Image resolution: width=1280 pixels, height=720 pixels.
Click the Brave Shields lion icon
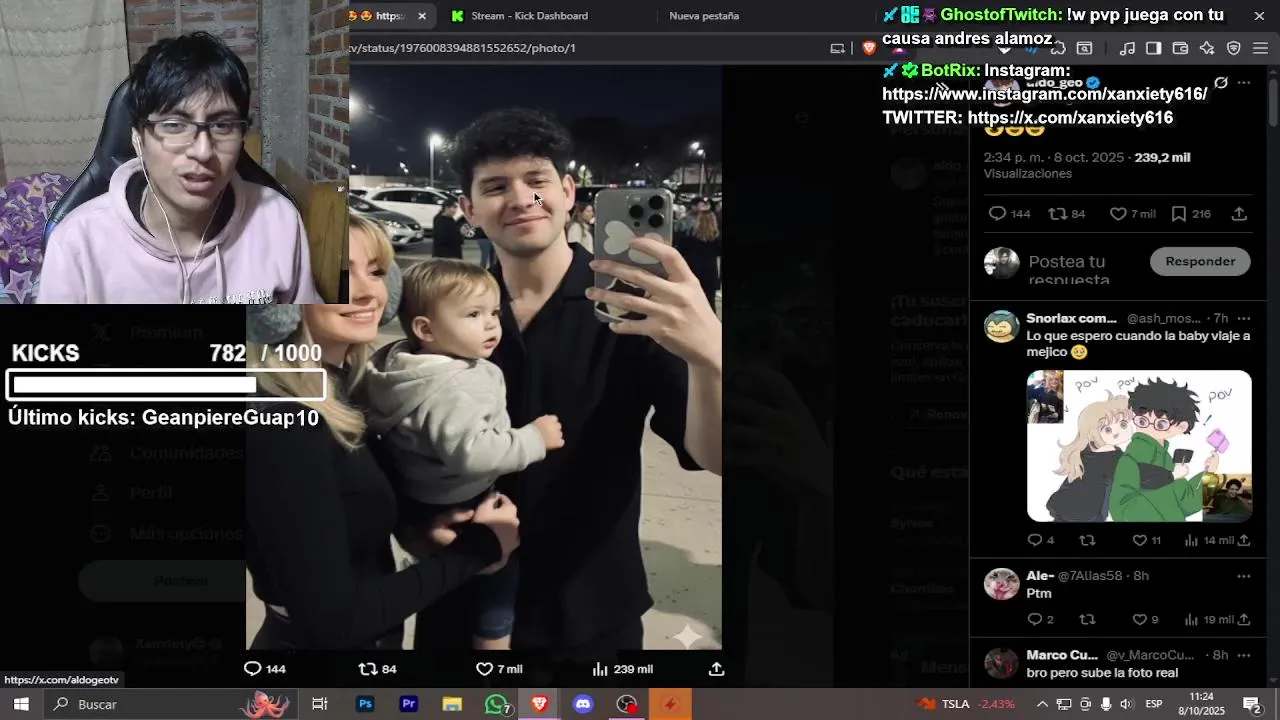(x=869, y=48)
